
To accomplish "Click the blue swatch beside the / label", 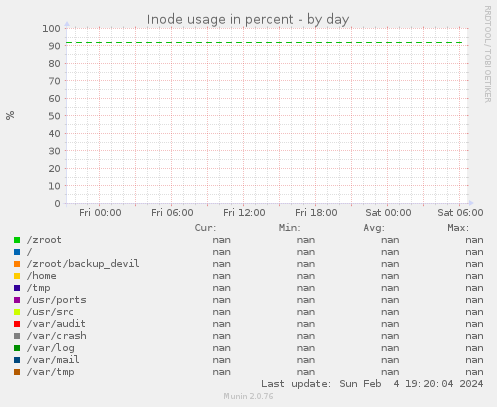I will click(17, 252).
